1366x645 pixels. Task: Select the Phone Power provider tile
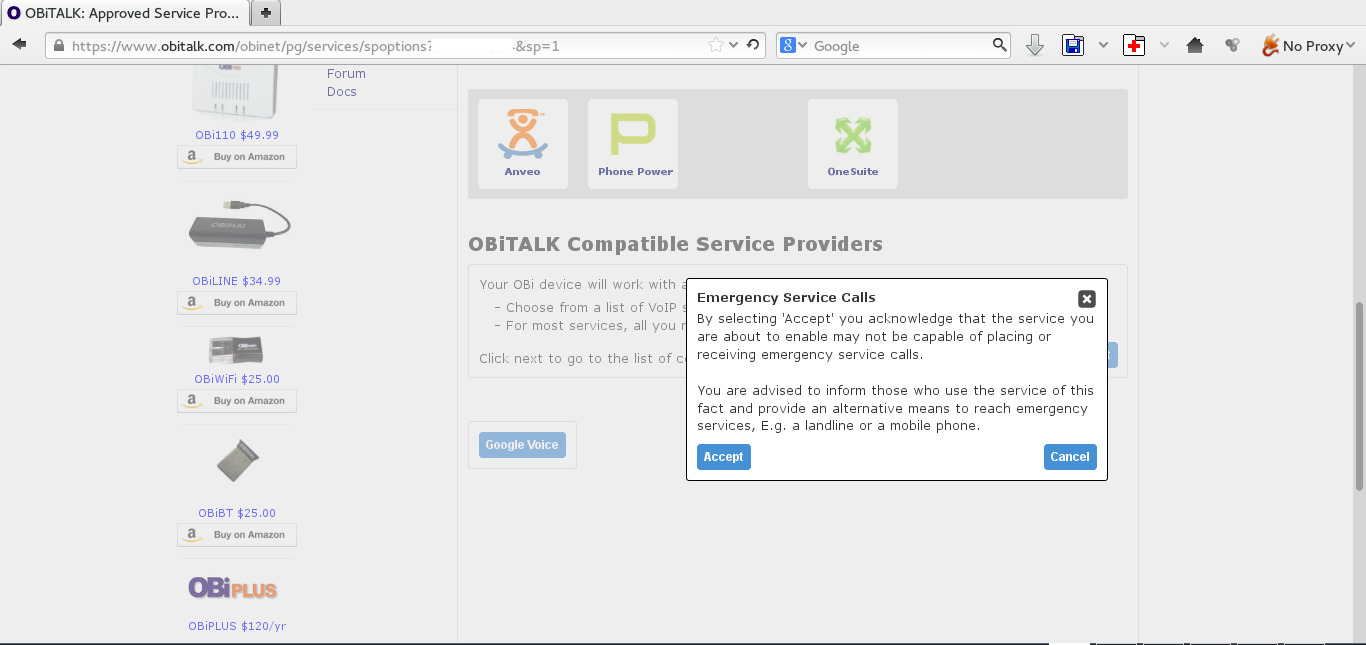[x=633, y=144]
